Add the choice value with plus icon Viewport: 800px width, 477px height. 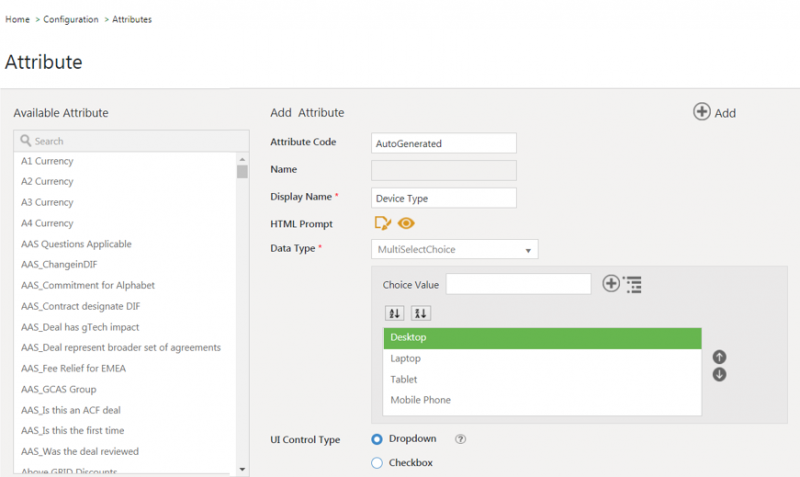(x=611, y=284)
